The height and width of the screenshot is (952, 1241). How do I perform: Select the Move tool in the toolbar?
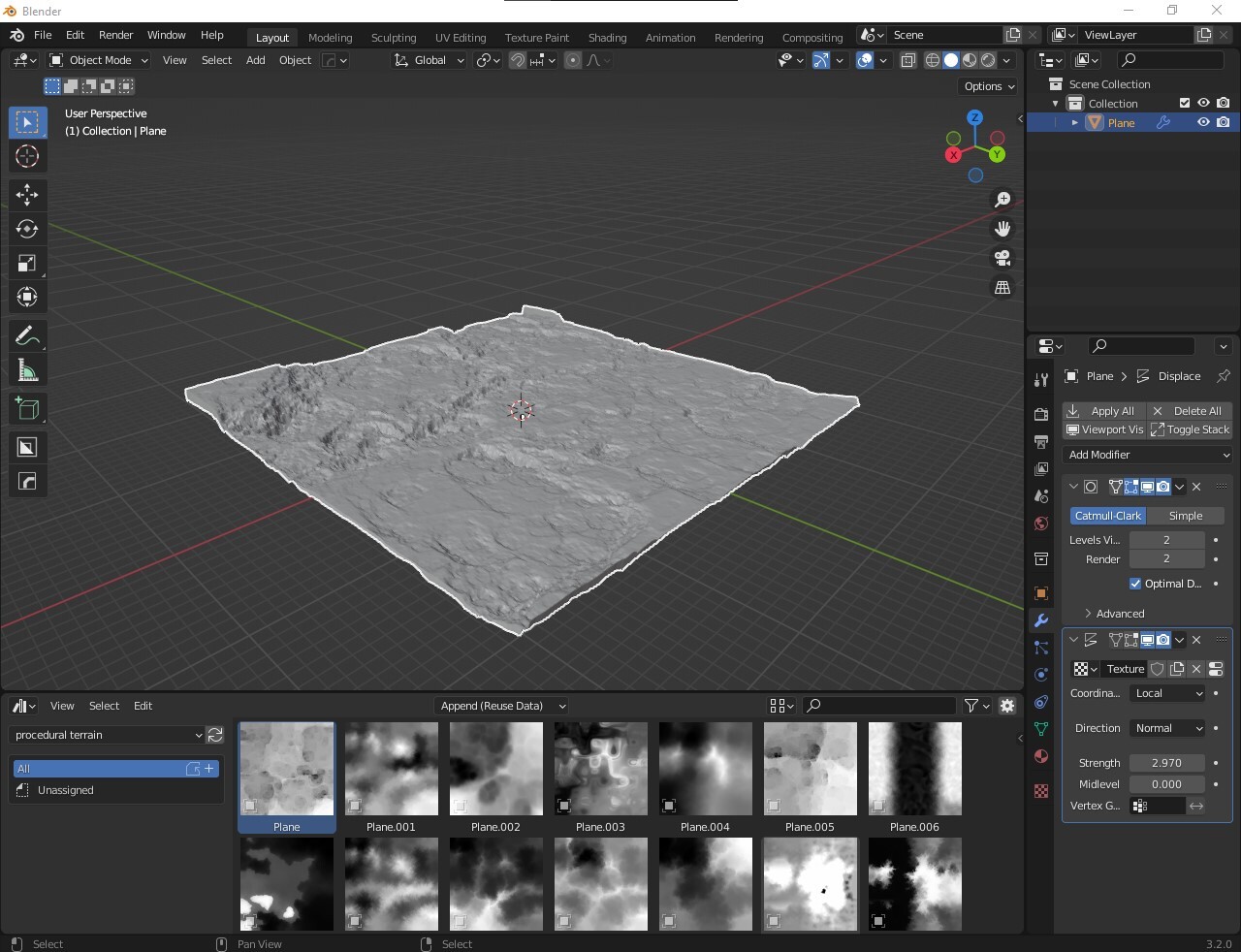[26, 195]
